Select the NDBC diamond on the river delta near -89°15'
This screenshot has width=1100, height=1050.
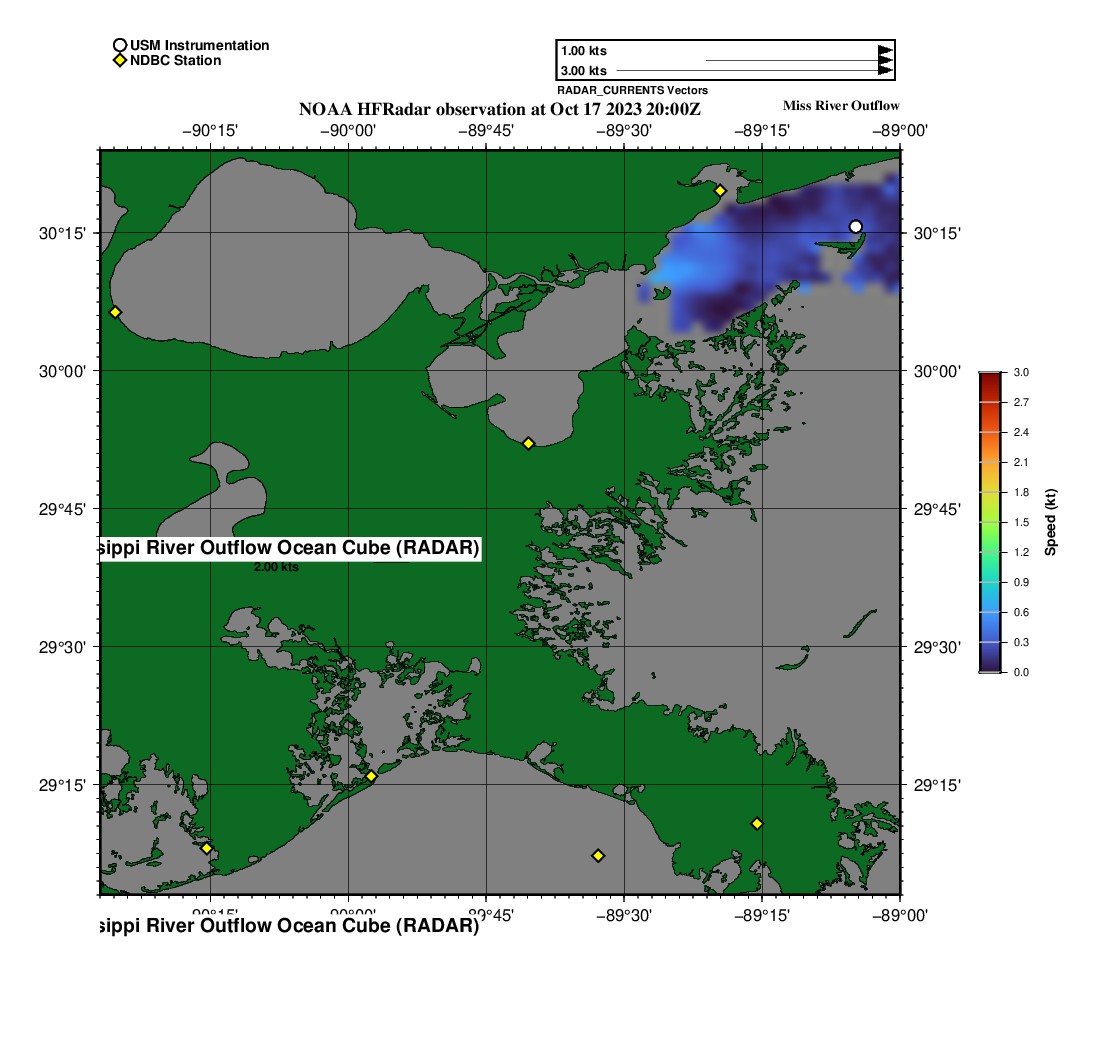pos(757,823)
